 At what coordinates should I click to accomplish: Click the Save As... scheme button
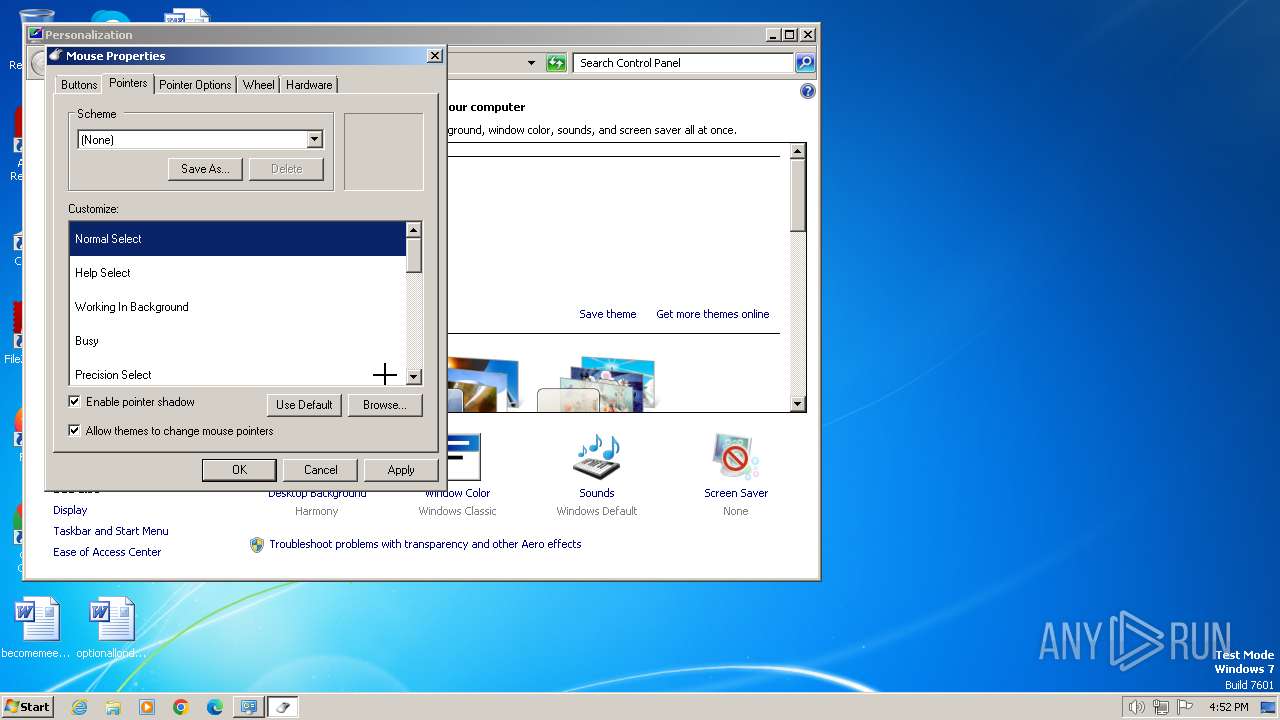point(205,169)
